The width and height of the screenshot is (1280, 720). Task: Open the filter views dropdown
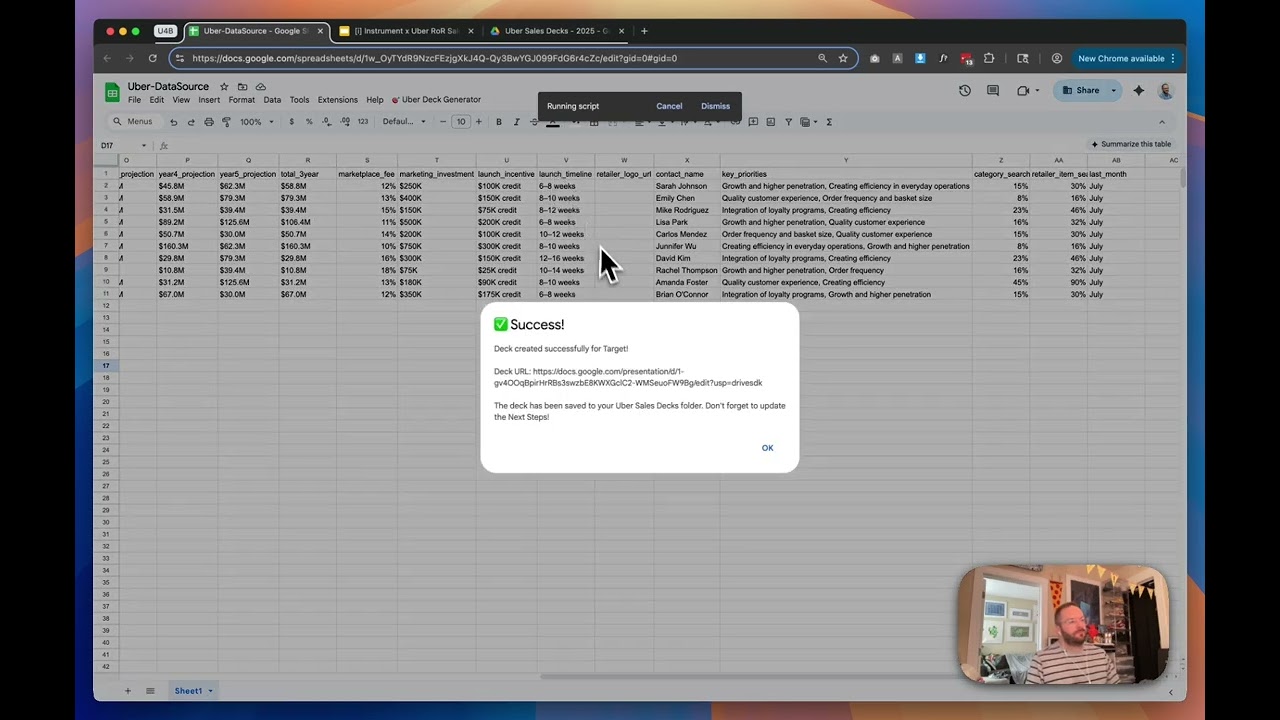pos(806,122)
